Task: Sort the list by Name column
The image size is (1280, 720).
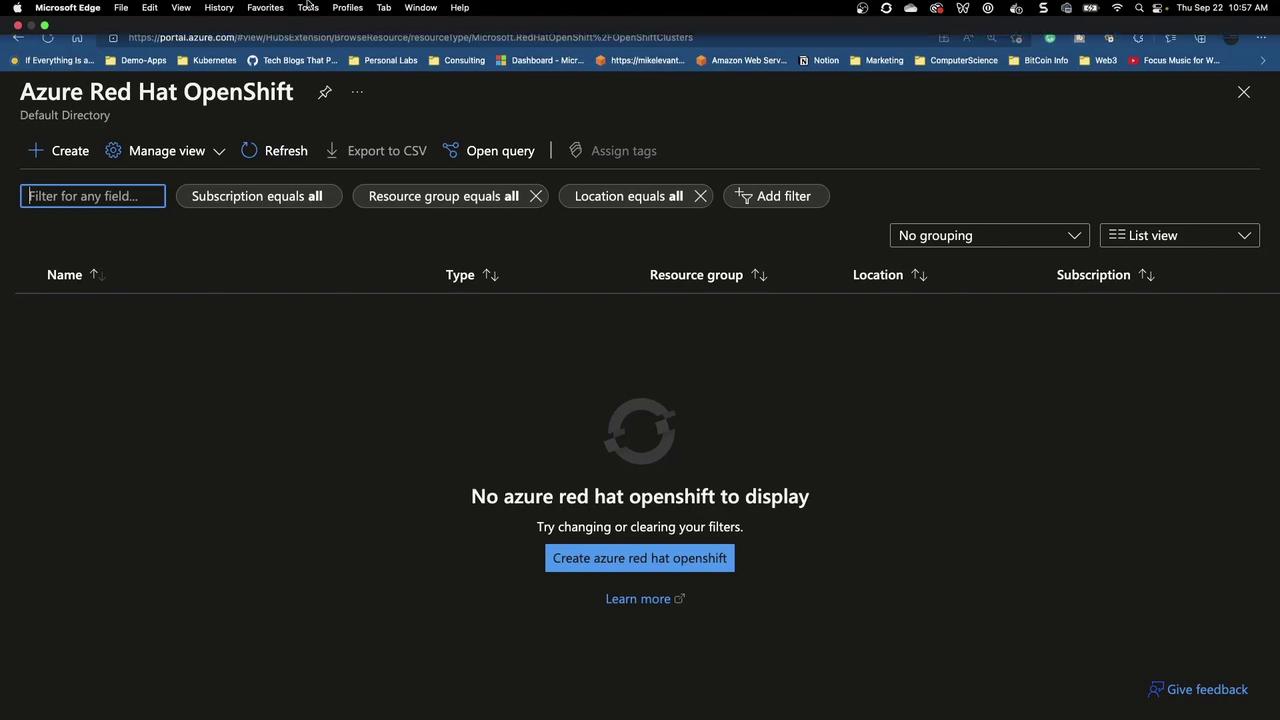Action: tap(76, 275)
